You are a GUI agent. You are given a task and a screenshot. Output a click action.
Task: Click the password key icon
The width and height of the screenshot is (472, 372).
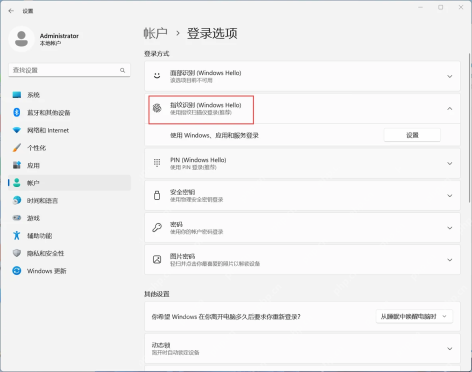tap(157, 227)
